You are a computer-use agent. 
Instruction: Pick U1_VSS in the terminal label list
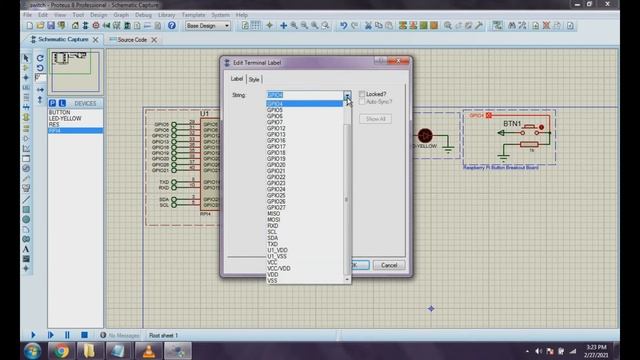pos(304,256)
